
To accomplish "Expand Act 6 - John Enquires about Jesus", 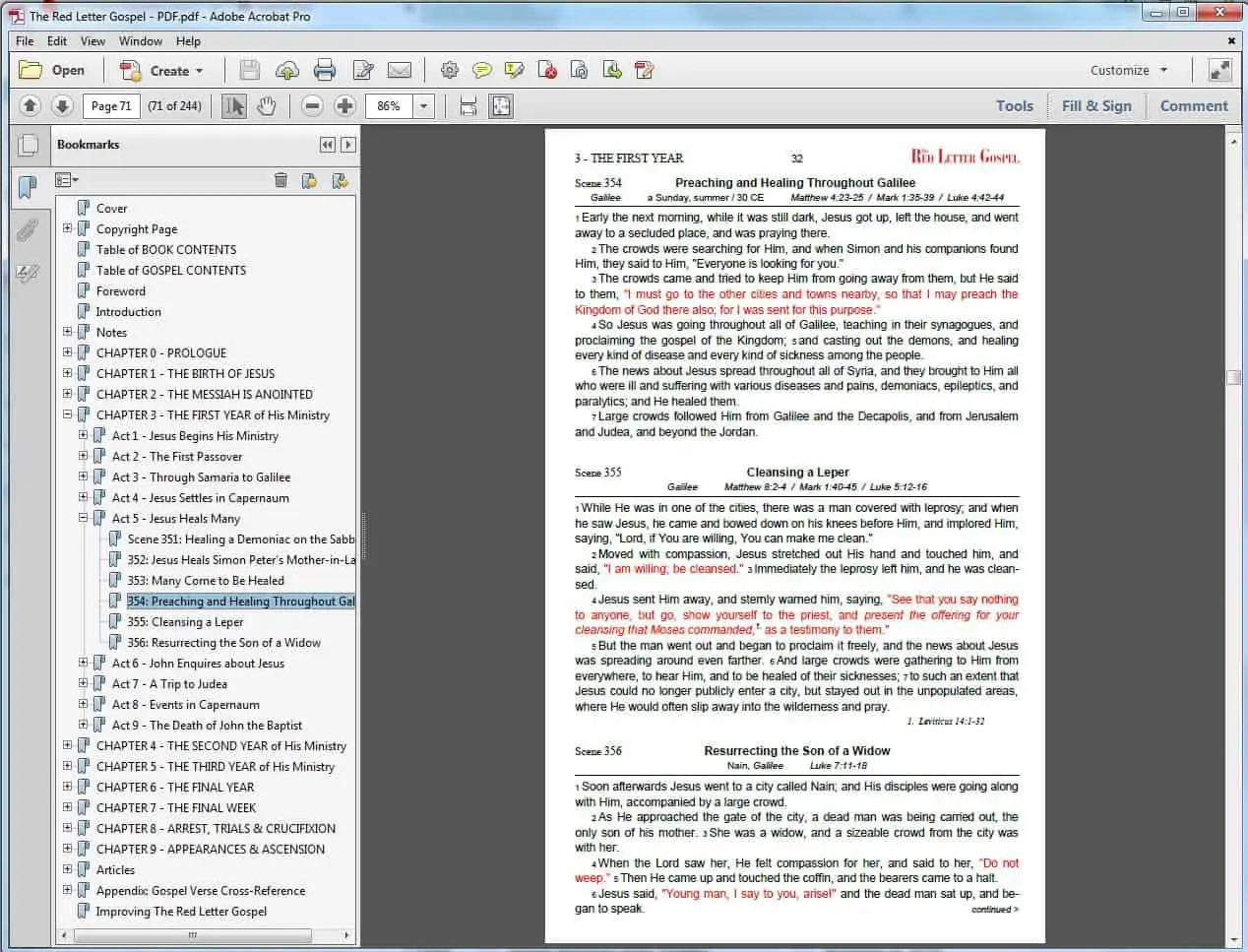I will pyautogui.click(x=83, y=663).
